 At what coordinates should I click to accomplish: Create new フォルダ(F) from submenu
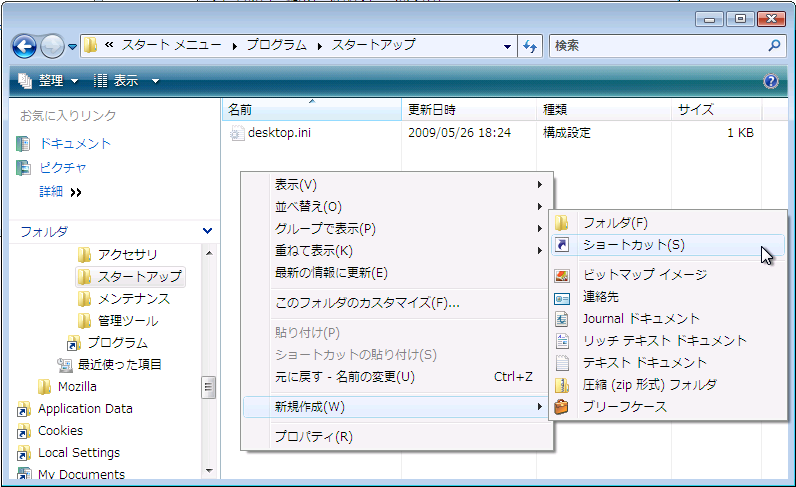pyautogui.click(x=668, y=222)
